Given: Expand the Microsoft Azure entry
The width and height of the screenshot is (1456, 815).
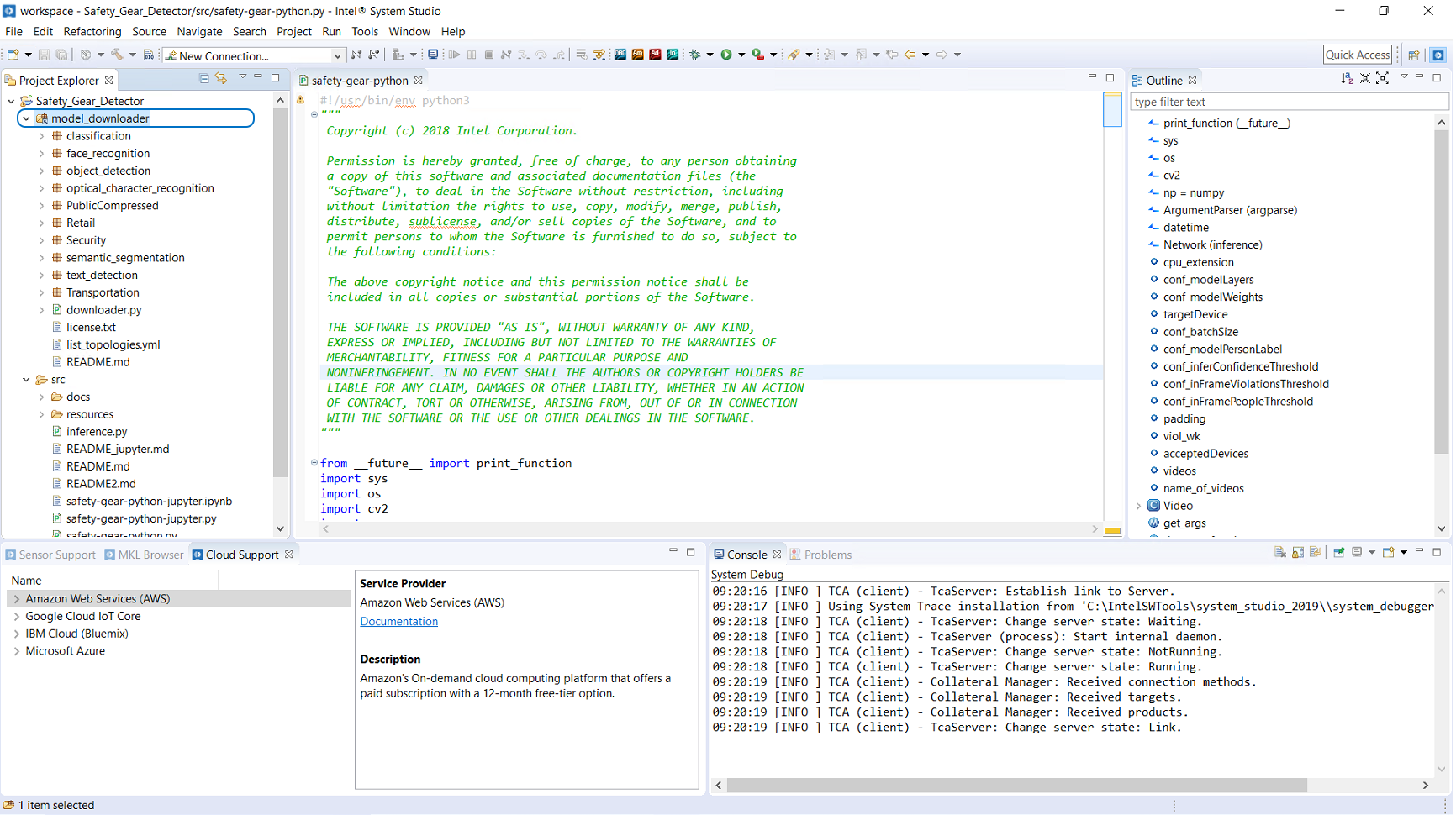Looking at the screenshot, I should tap(16, 651).
